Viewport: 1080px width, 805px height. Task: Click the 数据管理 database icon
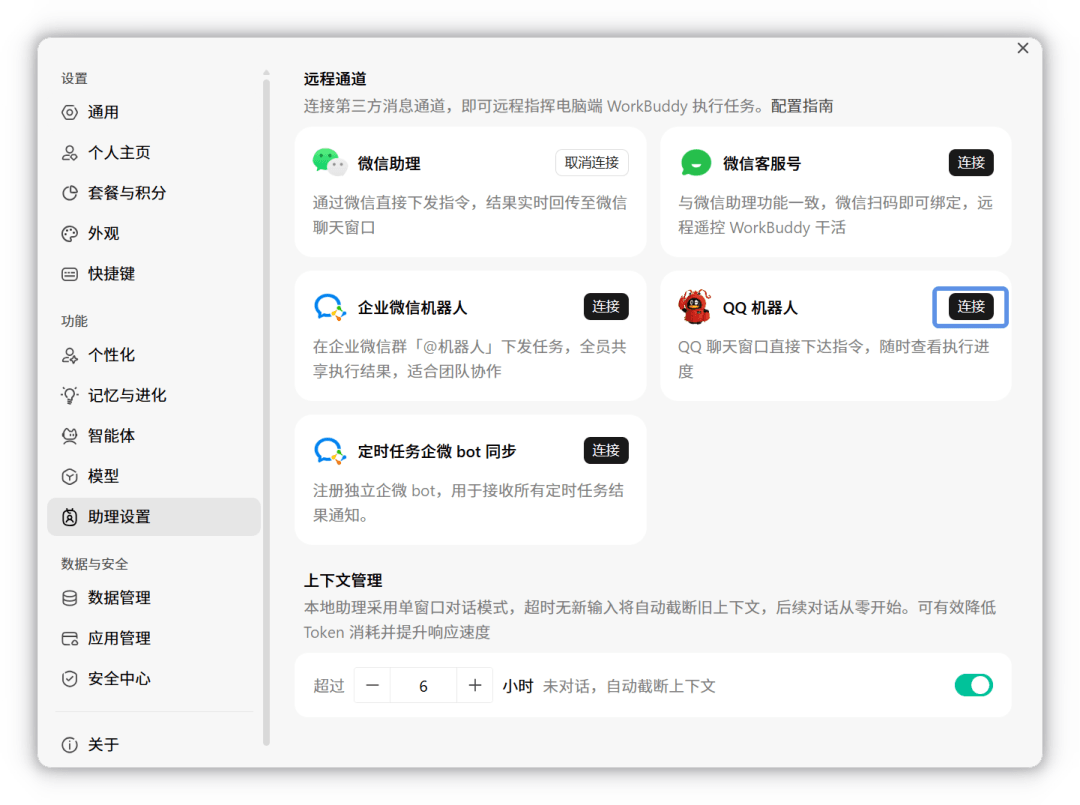click(x=70, y=598)
